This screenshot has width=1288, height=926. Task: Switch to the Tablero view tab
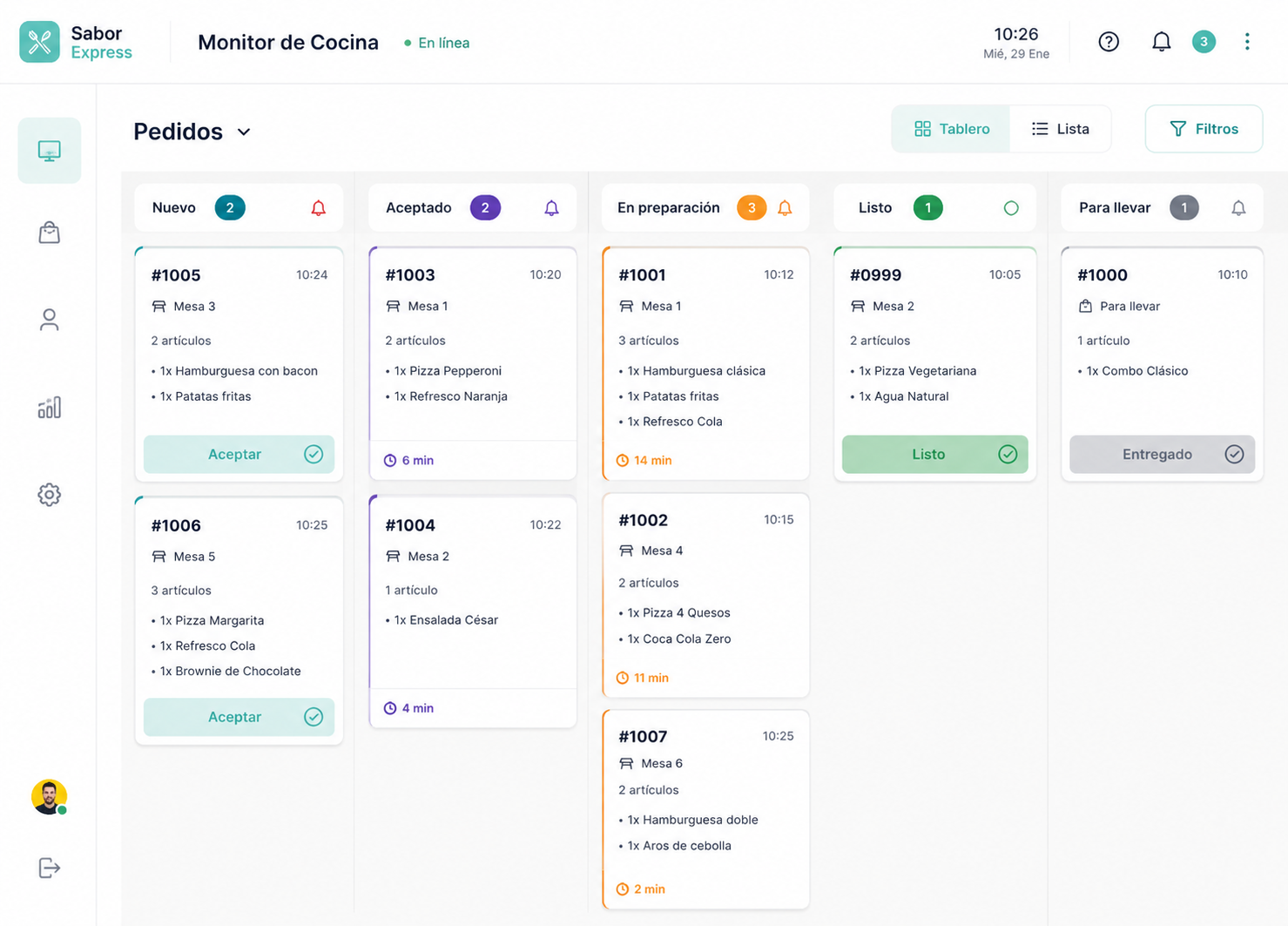[x=951, y=129]
